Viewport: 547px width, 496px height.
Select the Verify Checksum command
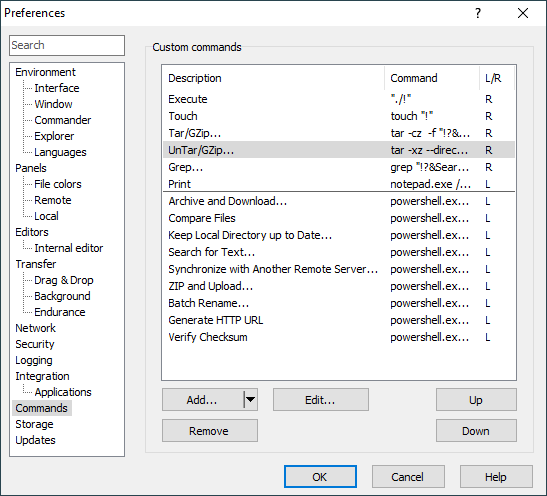coord(339,337)
